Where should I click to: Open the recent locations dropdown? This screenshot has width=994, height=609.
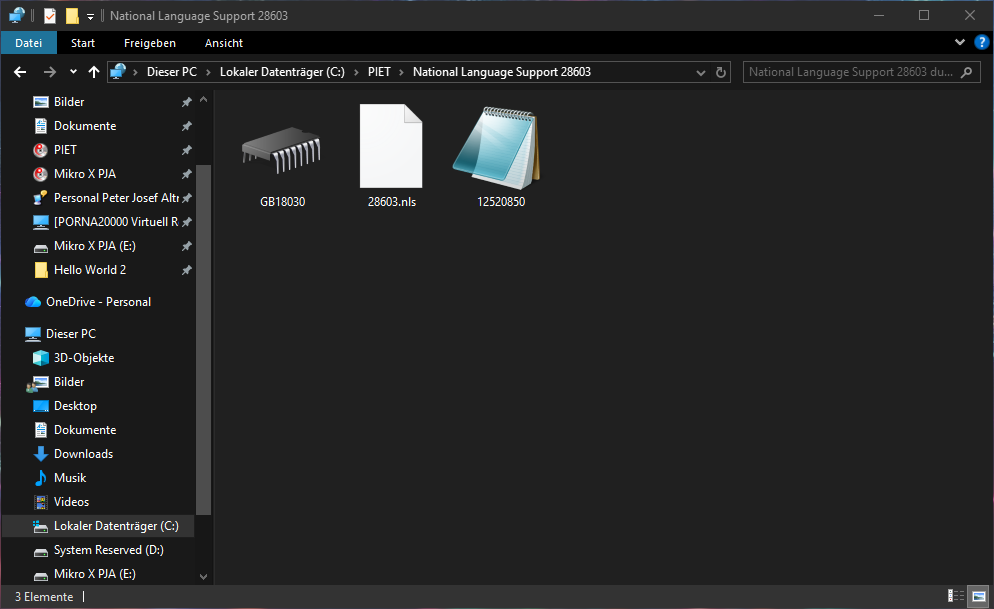pyautogui.click(x=73, y=72)
